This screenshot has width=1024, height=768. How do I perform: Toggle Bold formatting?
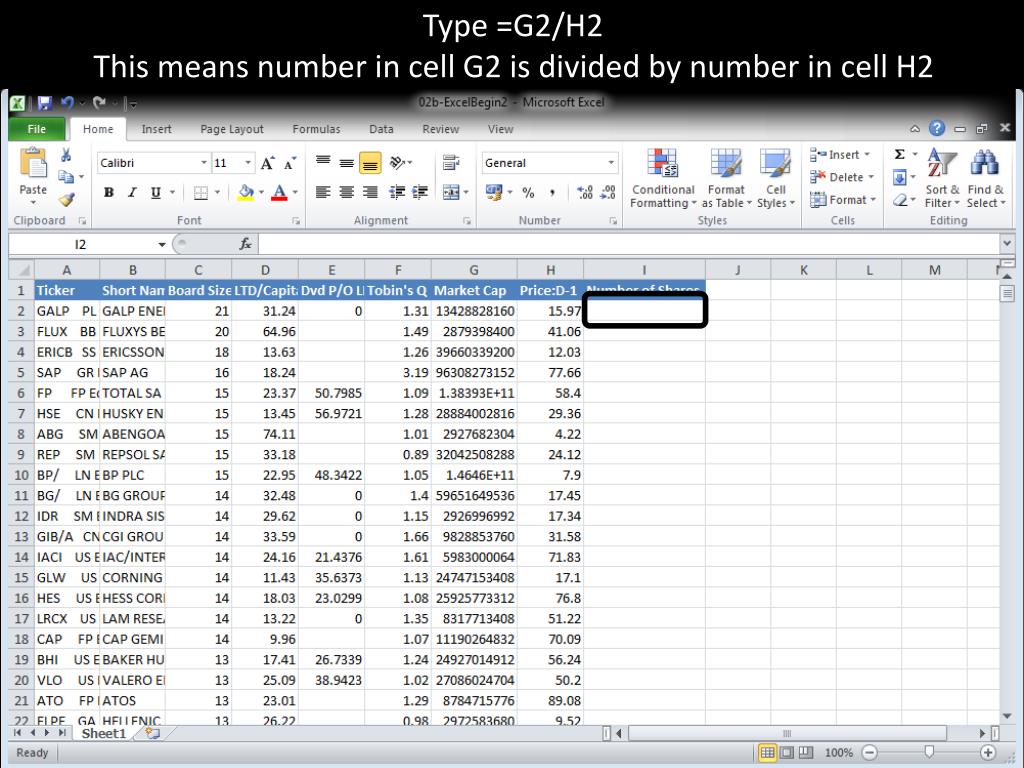(x=109, y=193)
